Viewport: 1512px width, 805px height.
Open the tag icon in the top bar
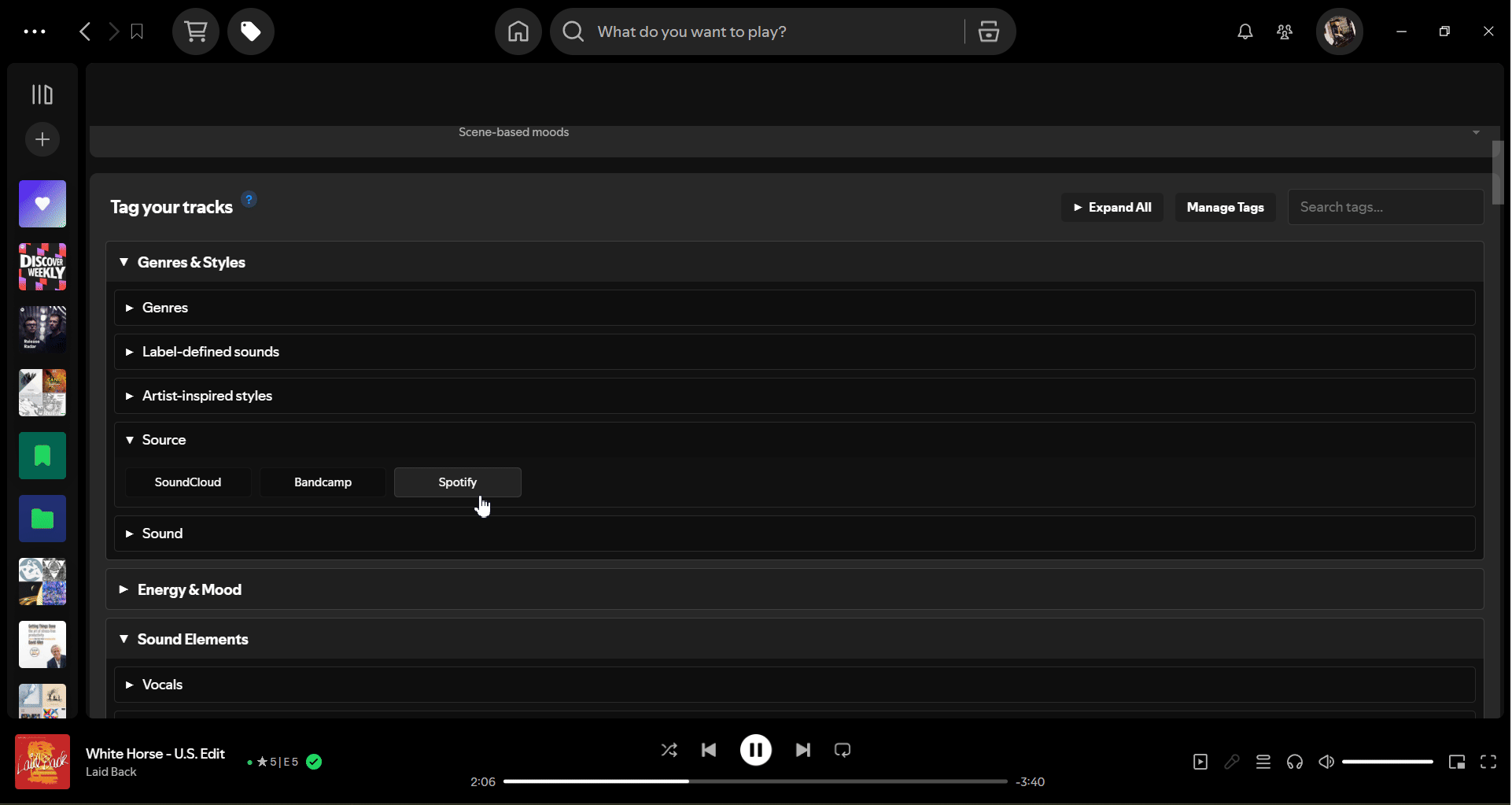coord(251,31)
